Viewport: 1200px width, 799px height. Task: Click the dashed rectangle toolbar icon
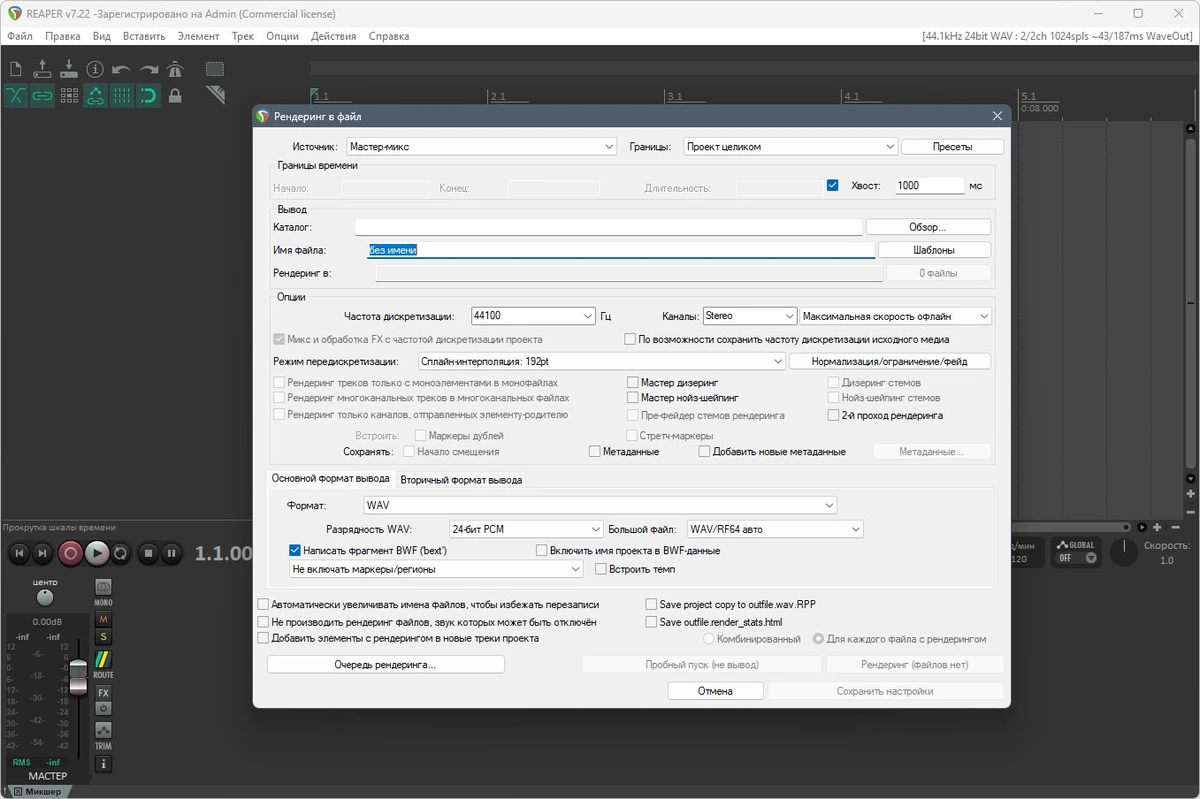coord(215,69)
